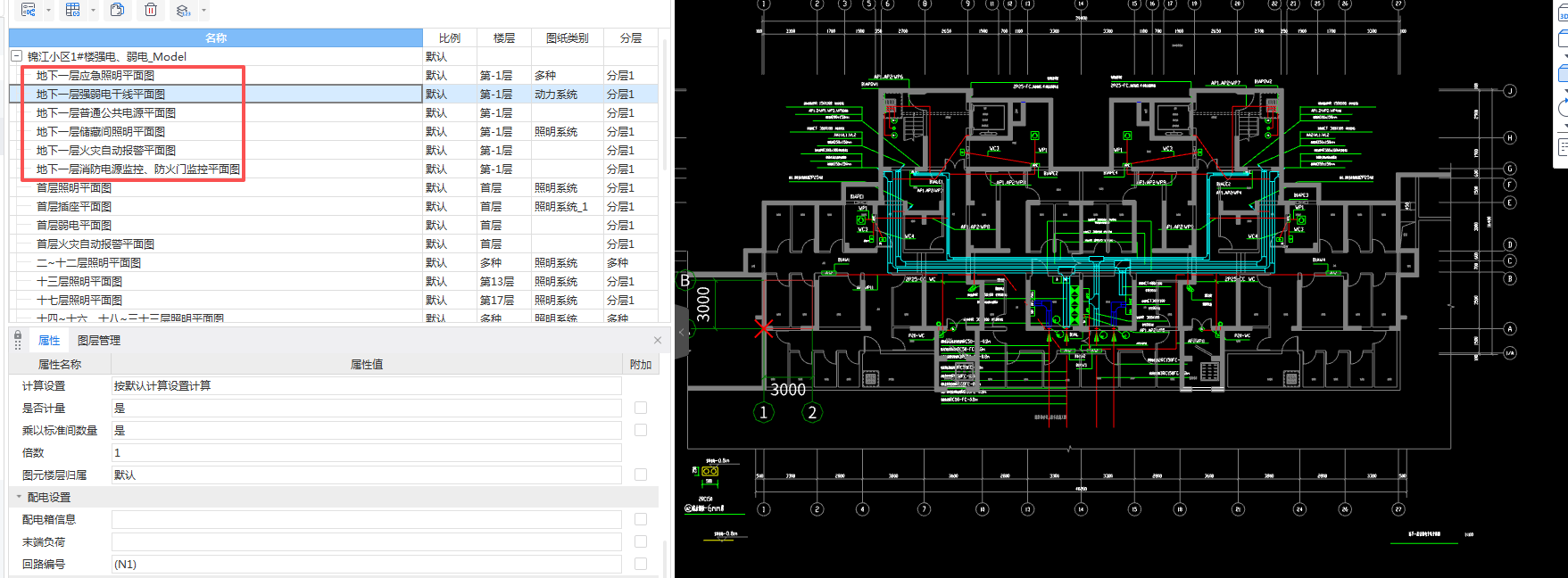Select the 地下一层普通公共电源平面图 row
This screenshot has width=1568, height=578.
pyautogui.click(x=333, y=113)
